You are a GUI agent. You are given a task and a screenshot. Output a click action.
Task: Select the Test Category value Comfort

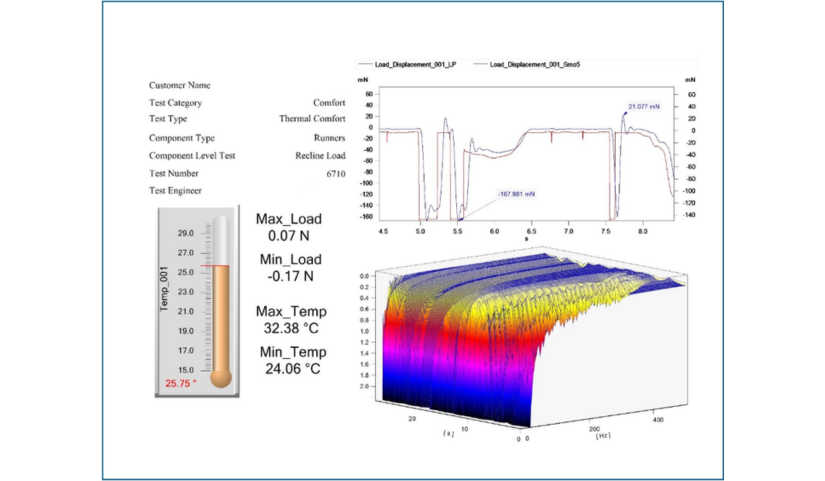tap(329, 103)
